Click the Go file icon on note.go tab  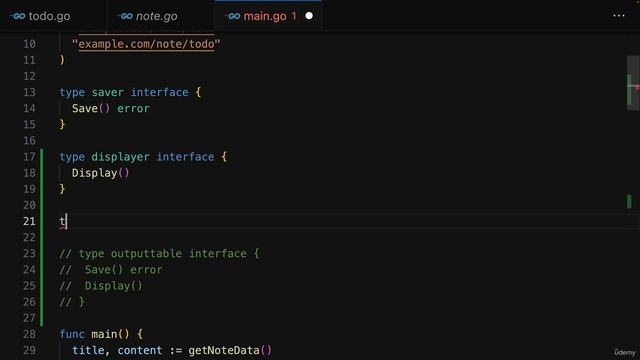(125, 16)
